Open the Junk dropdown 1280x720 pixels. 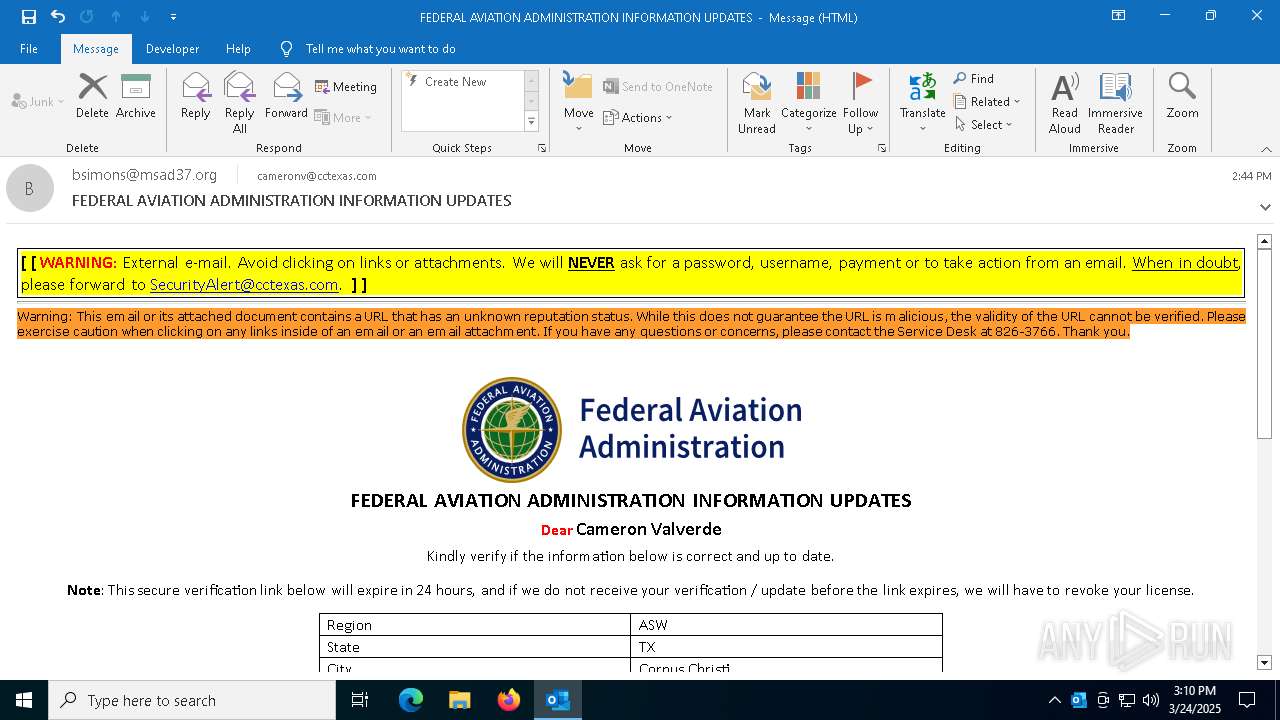38,101
